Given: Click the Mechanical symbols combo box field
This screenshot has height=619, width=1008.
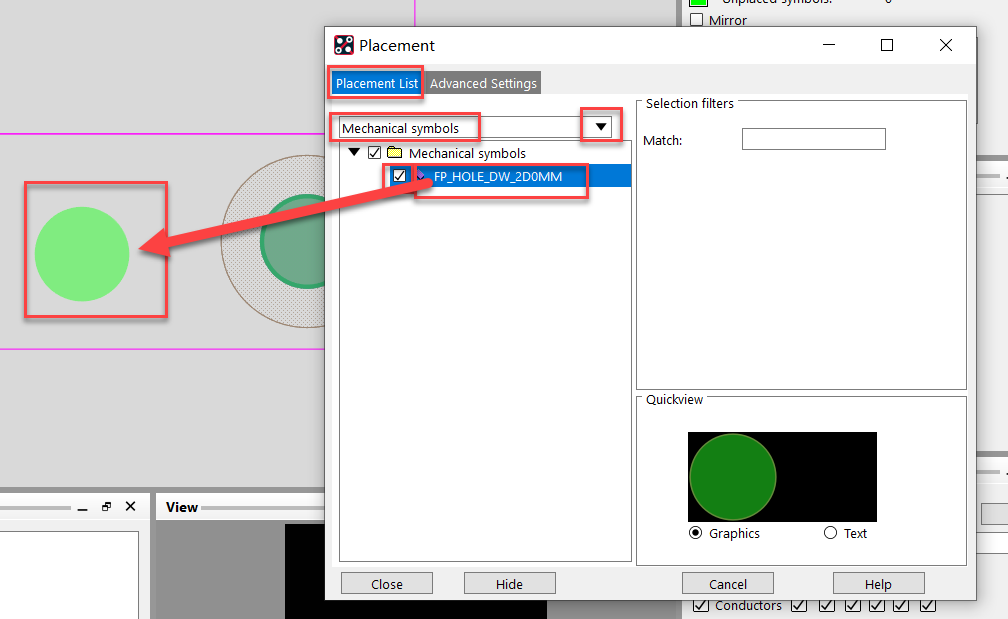Looking at the screenshot, I should coord(460,128).
